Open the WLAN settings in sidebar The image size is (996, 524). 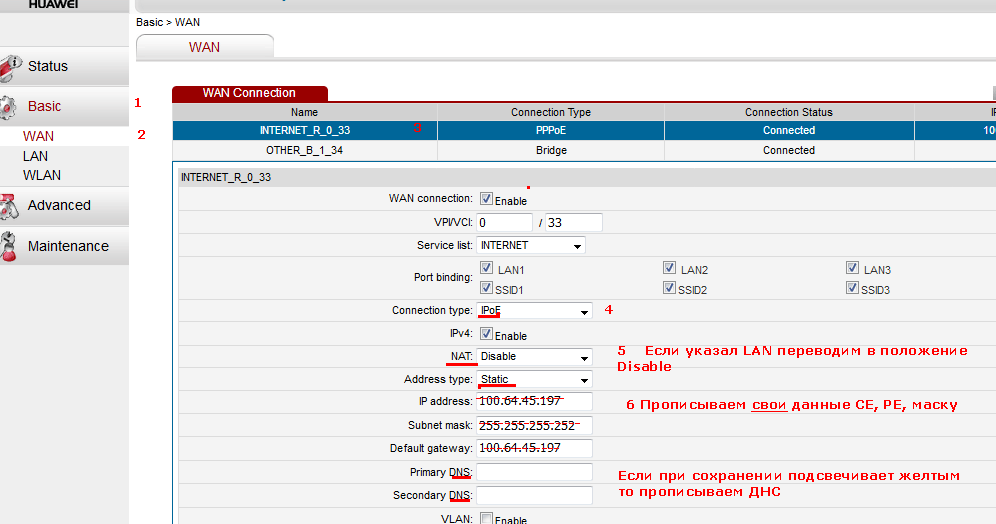tap(42, 175)
